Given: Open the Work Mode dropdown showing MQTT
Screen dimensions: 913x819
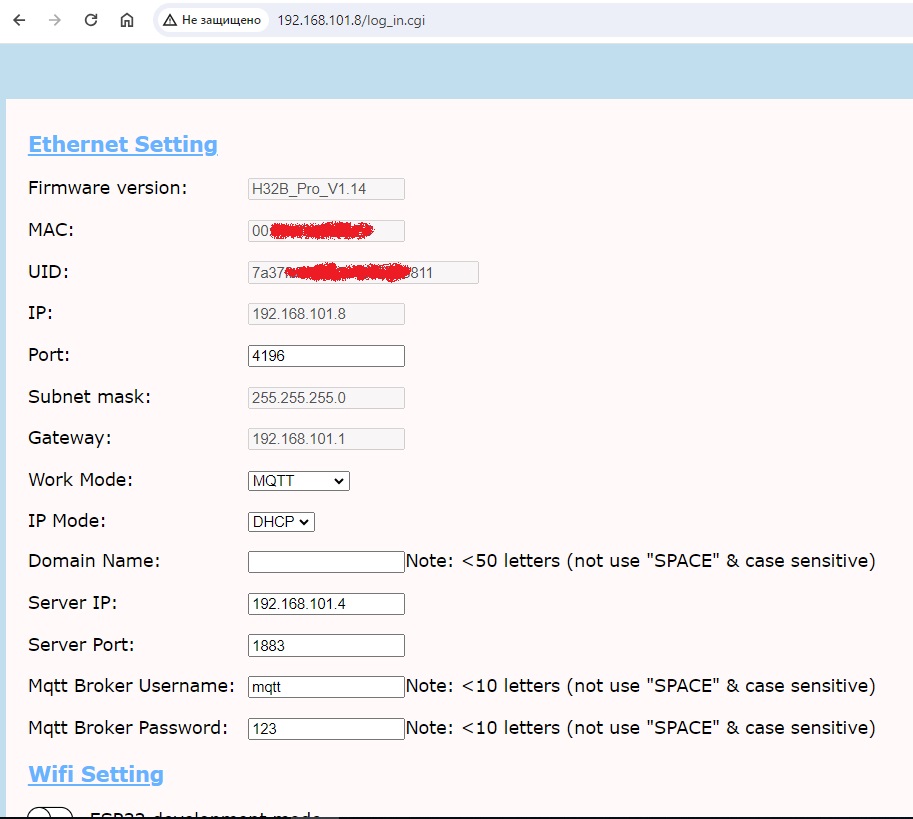Looking at the screenshot, I should click(298, 481).
